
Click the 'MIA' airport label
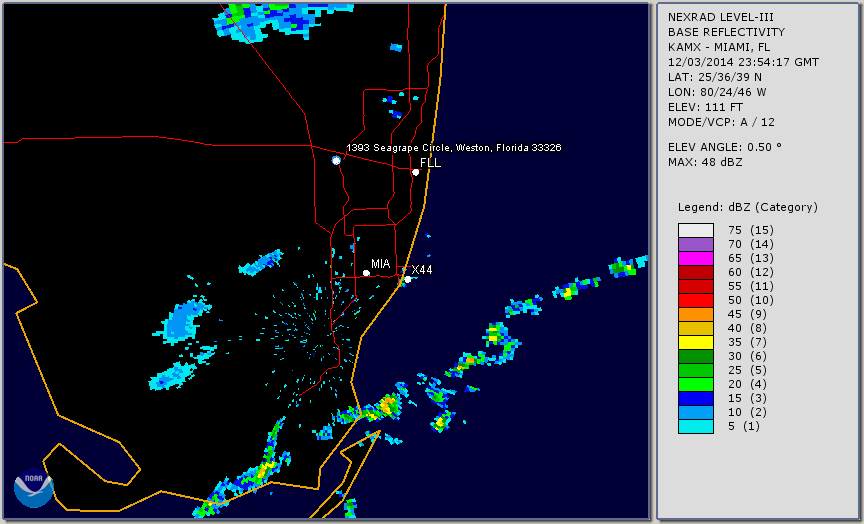(380, 264)
